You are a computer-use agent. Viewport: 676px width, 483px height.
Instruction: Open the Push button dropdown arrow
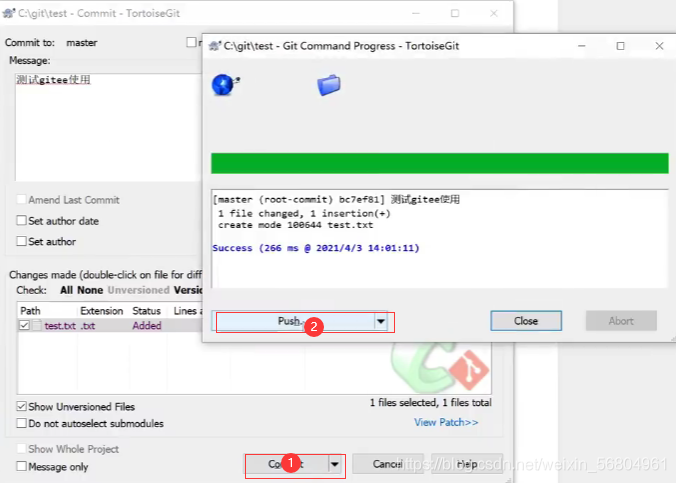[381, 321]
